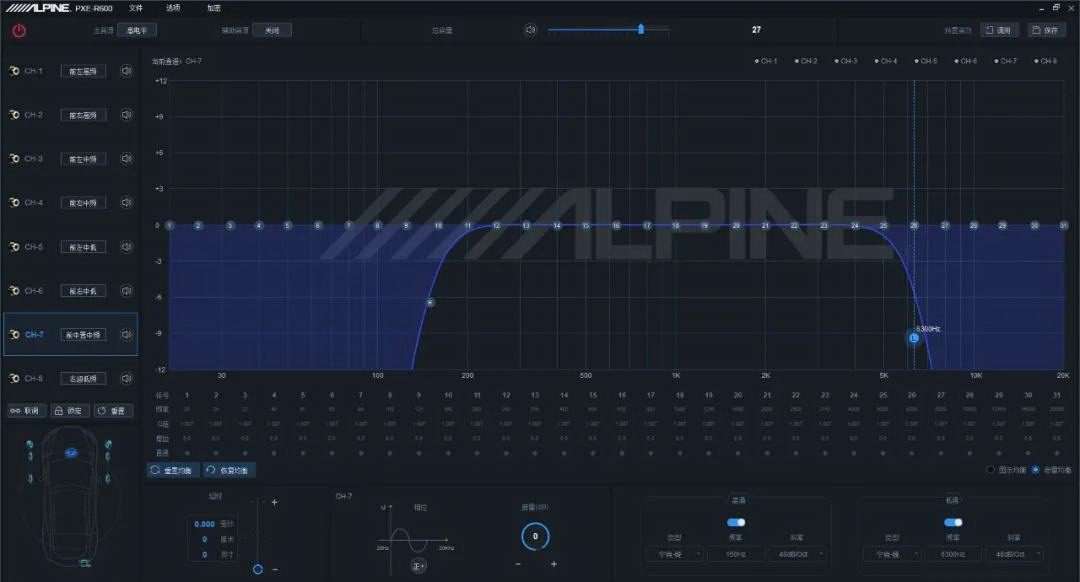Click the circular channel volume knob
Screen dimensions: 1080x582
coord(535,537)
